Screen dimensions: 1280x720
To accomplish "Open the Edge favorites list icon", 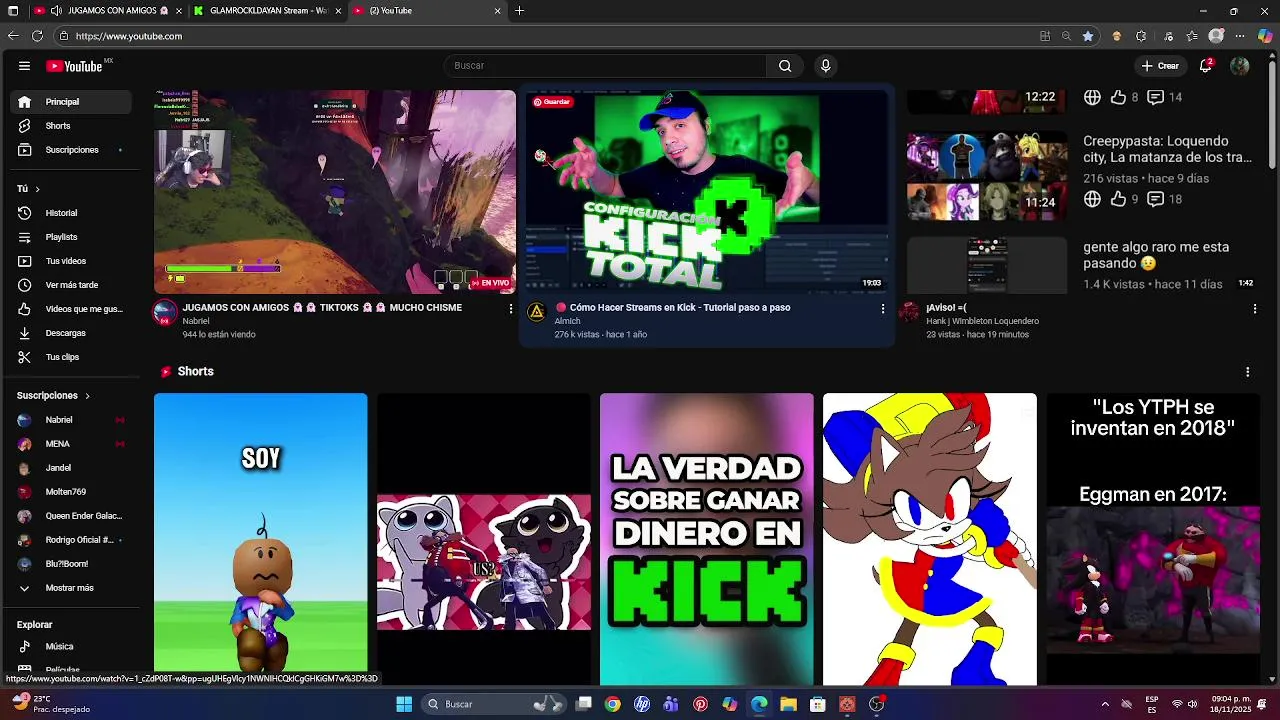I will (x=1192, y=36).
